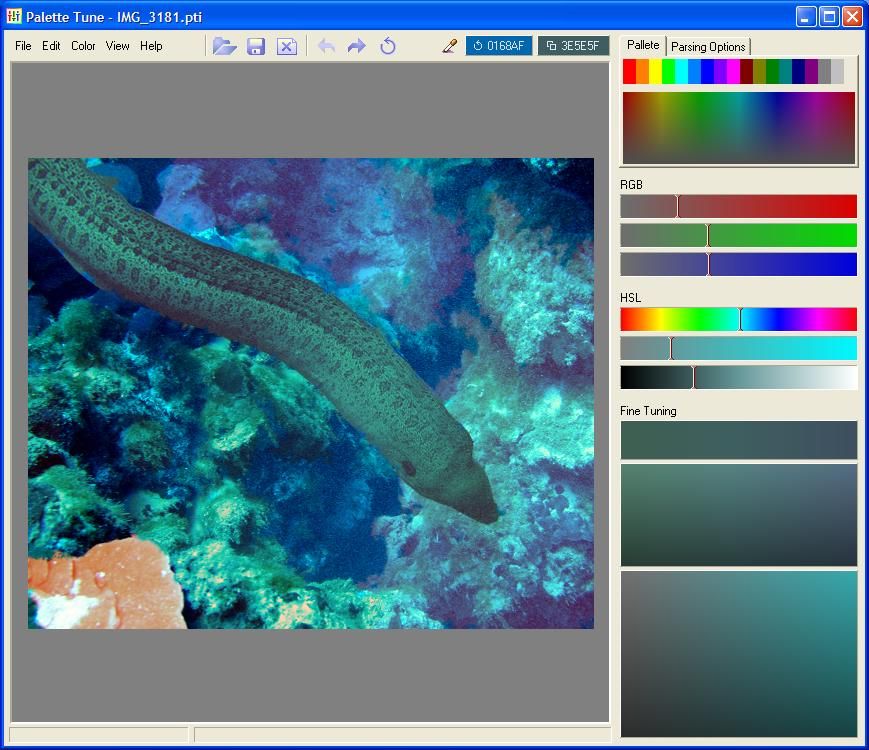Open the Color menu
869x750 pixels.
(x=82, y=45)
